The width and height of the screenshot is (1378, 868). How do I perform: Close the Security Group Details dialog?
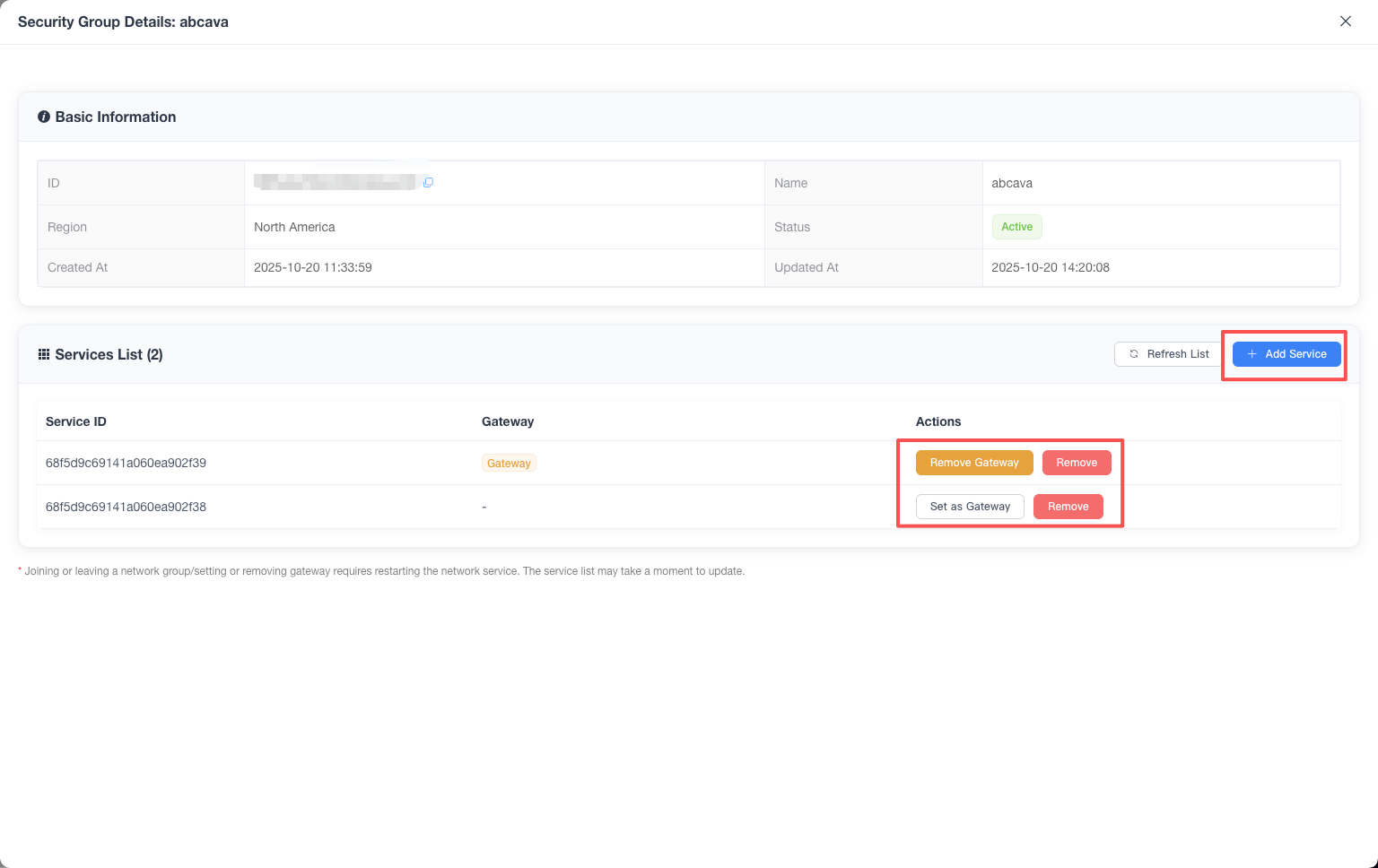1345,22
